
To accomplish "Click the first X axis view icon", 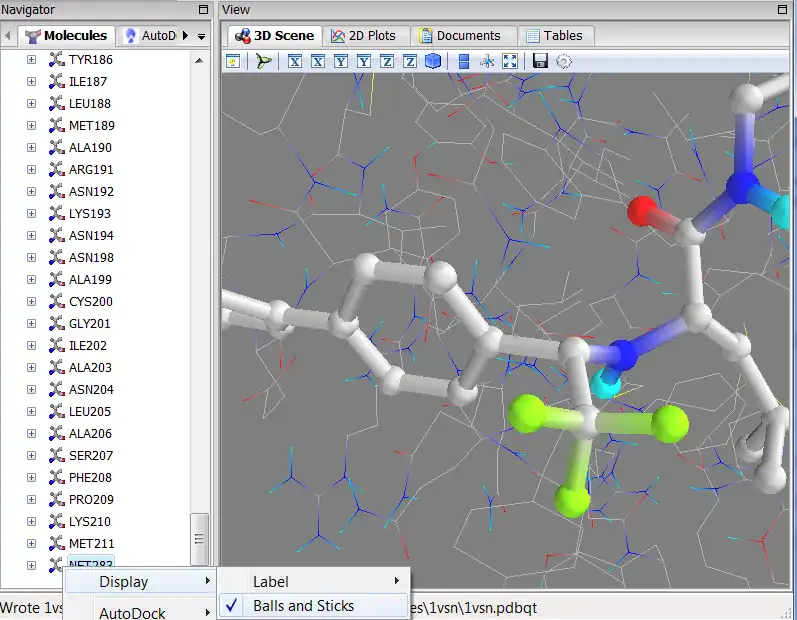I will 295,61.
